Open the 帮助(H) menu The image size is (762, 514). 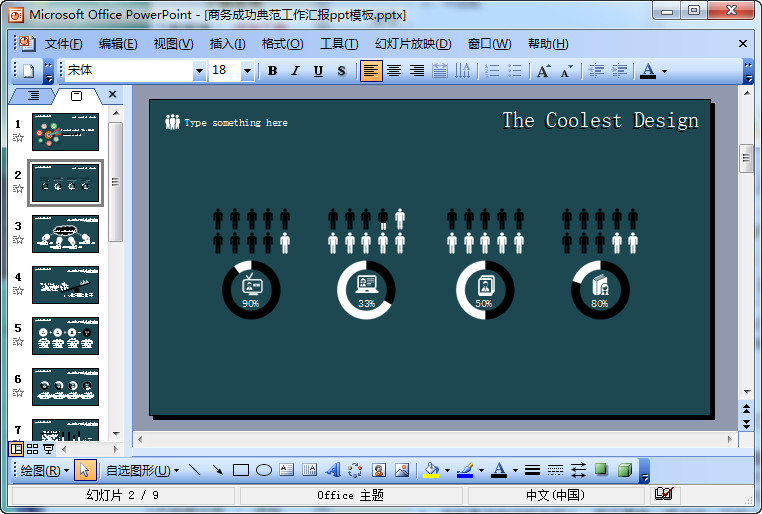(x=548, y=44)
